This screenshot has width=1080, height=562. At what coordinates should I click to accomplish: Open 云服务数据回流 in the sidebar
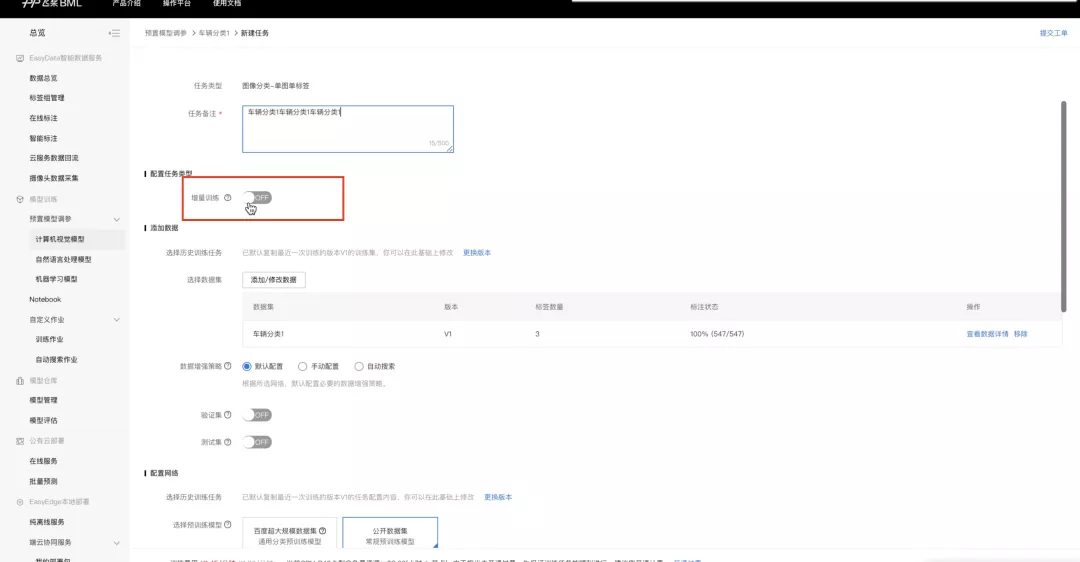[x=54, y=158]
